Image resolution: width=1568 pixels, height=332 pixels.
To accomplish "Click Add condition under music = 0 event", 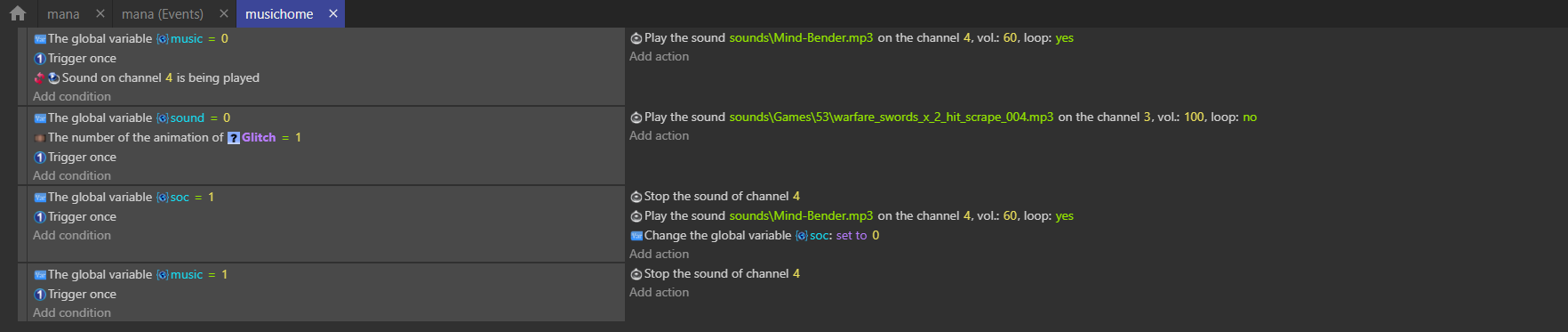I will (72, 96).
